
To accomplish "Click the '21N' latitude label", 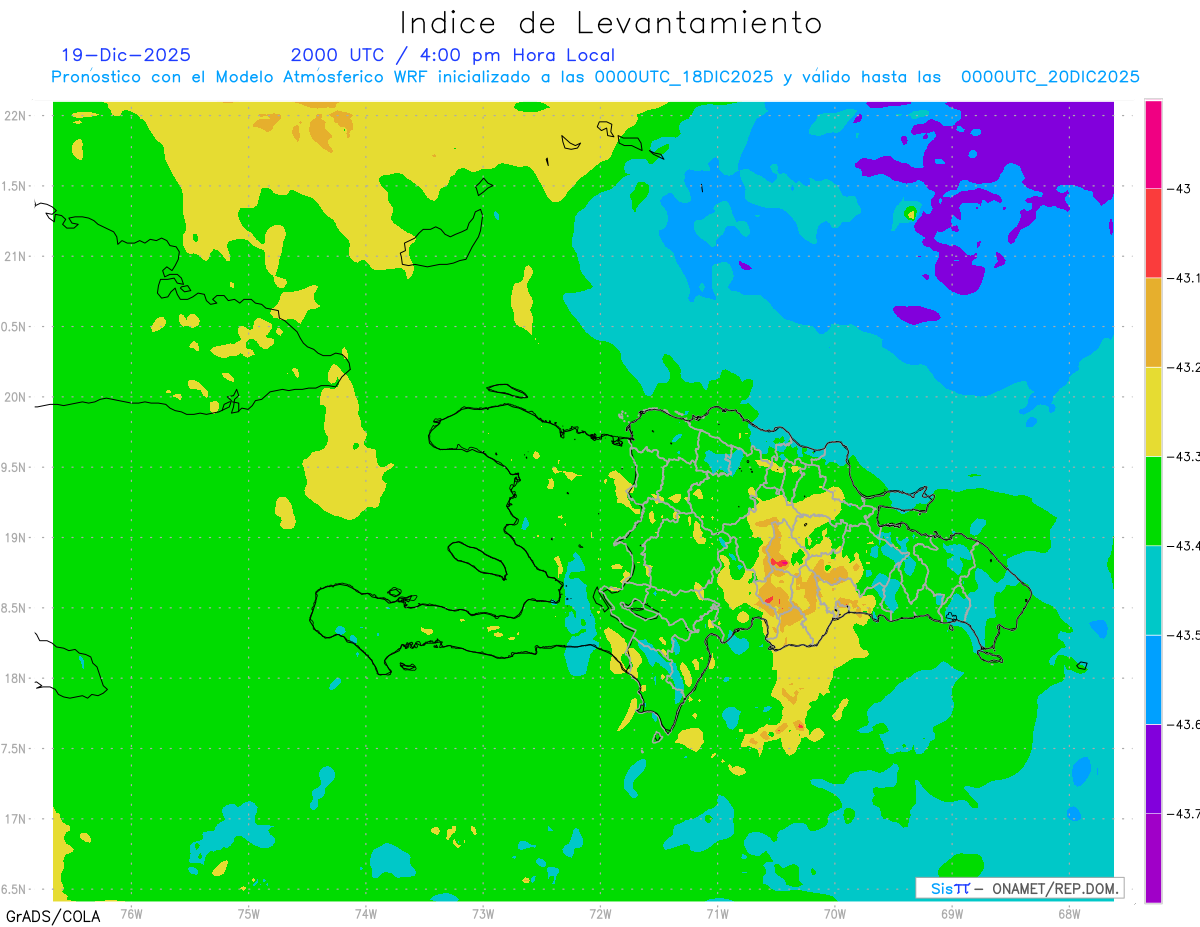I will (x=17, y=256).
